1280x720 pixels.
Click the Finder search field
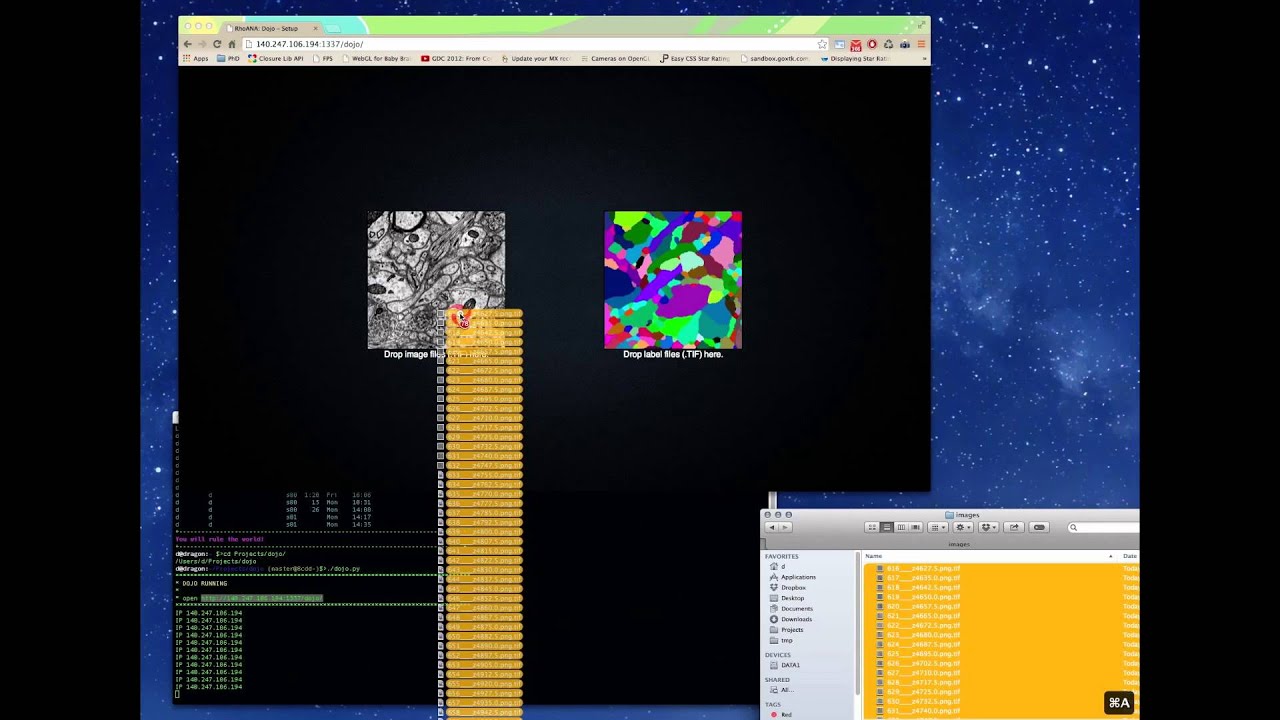point(1103,527)
